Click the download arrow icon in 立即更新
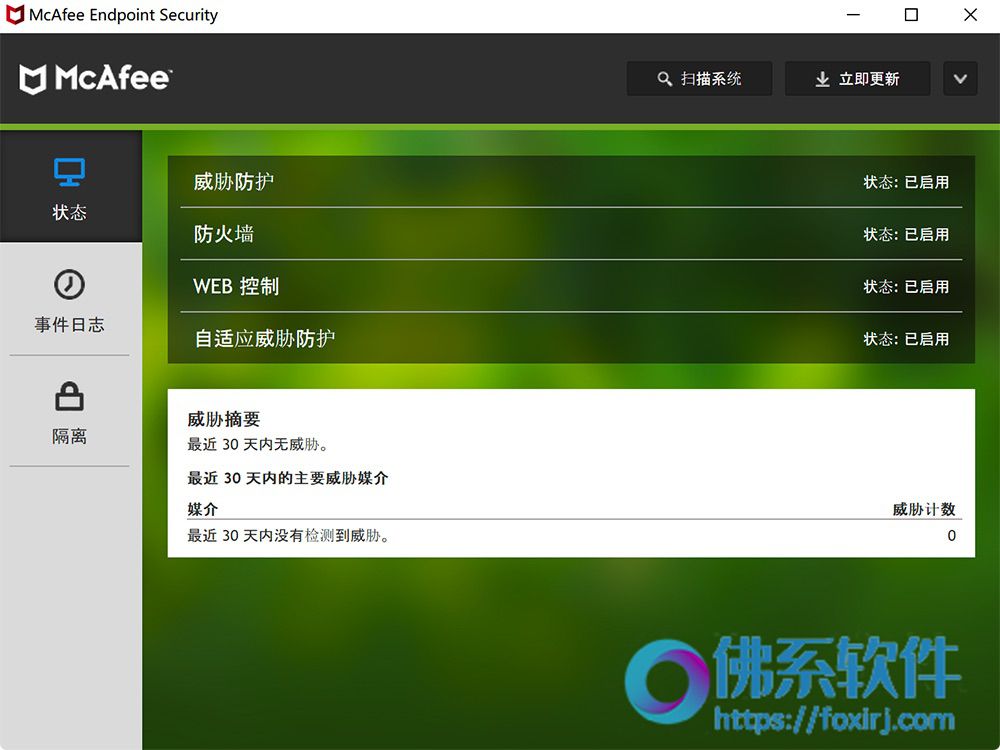The height and width of the screenshot is (750, 1000). point(823,79)
